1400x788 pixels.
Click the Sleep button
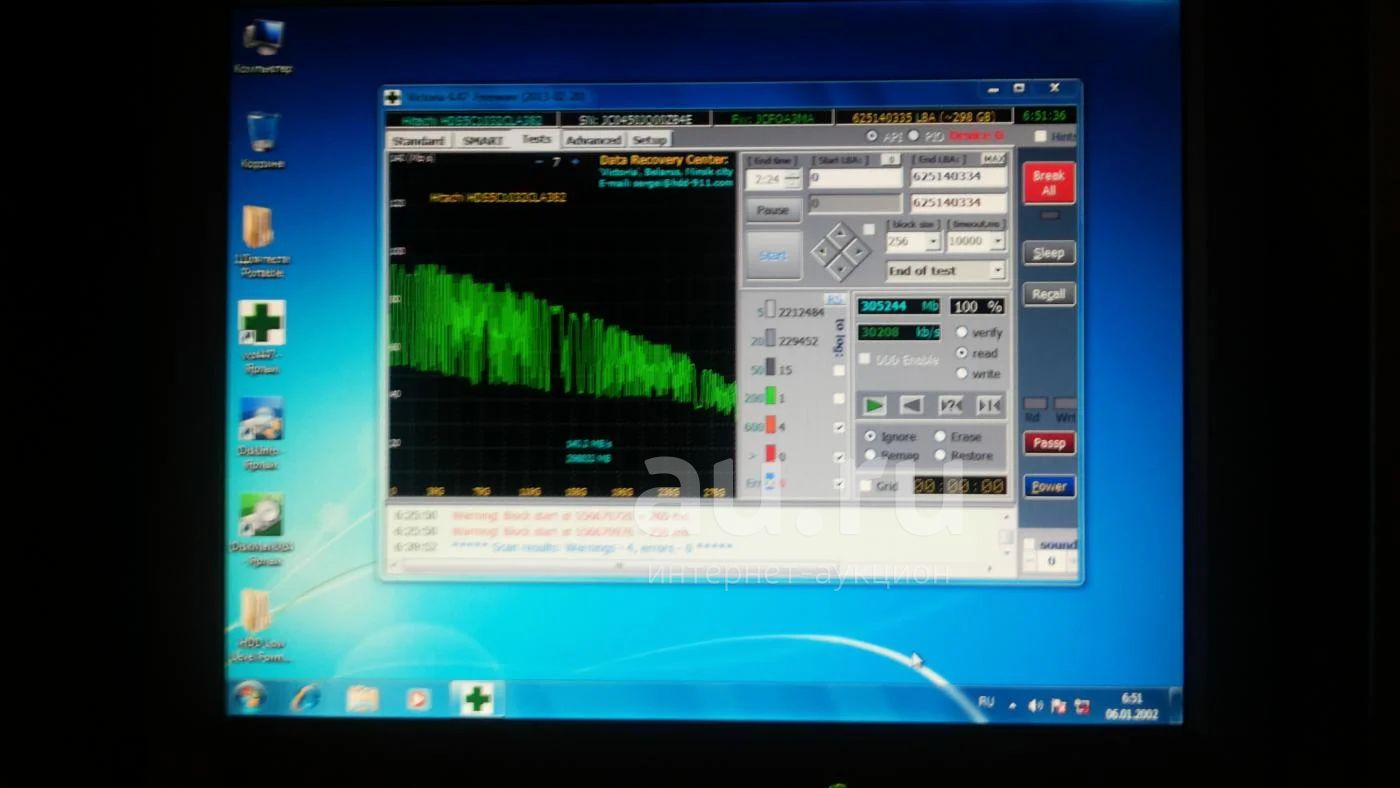1049,253
